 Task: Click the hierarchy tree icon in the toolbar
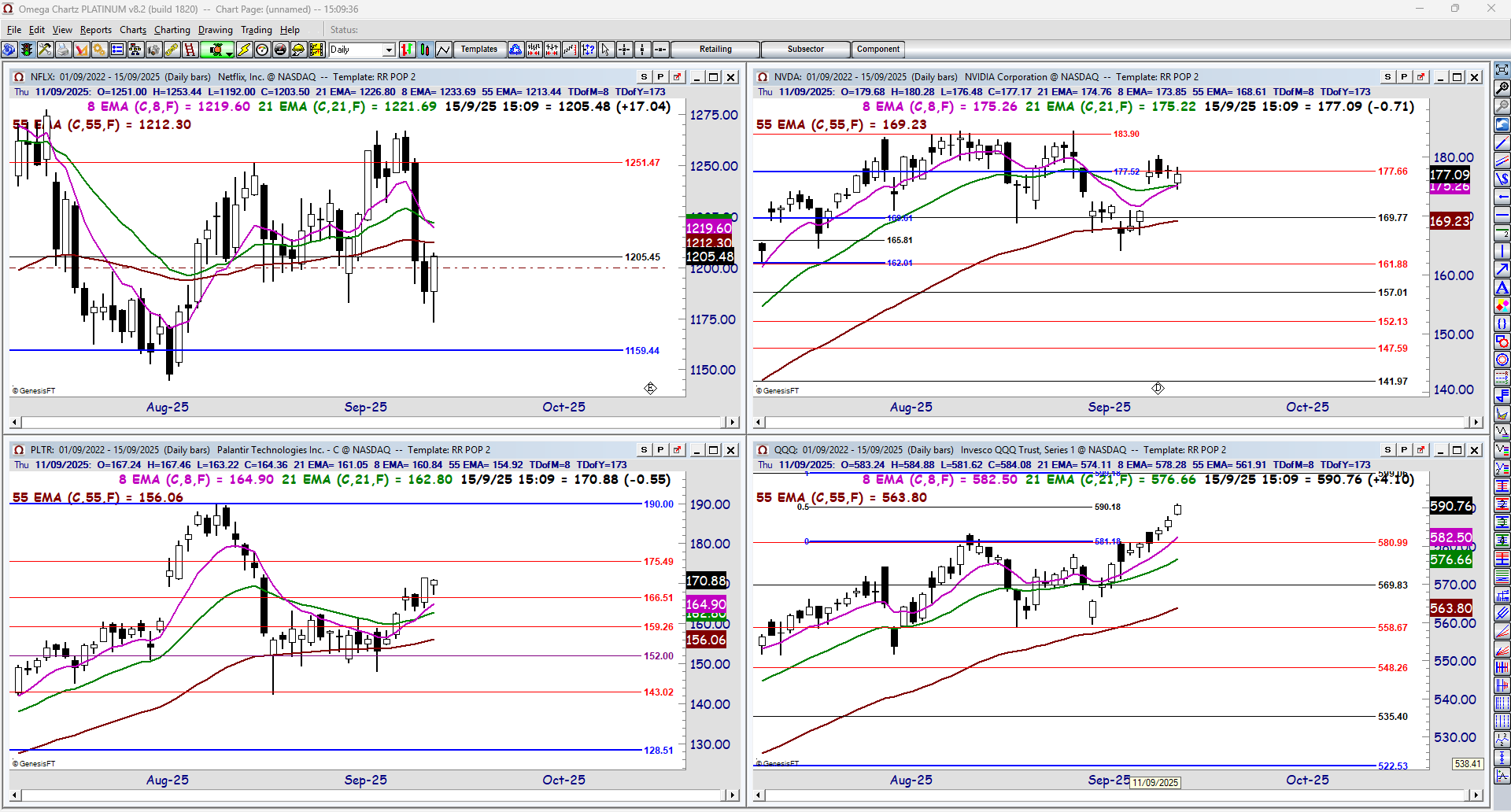point(135,50)
